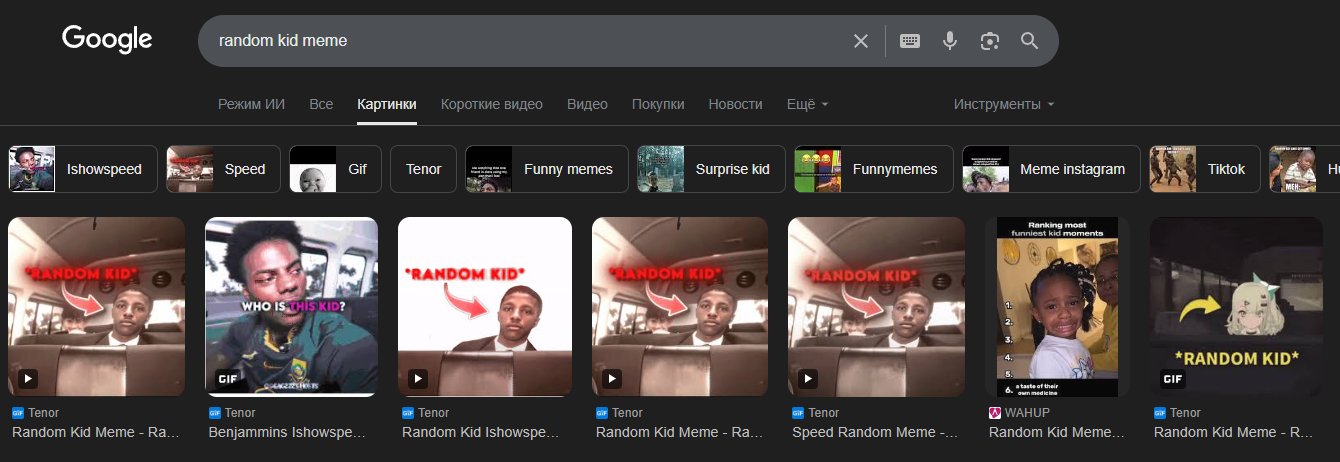The width and height of the screenshot is (1340, 462).
Task: Open search by image camera icon
Action: tap(990, 41)
